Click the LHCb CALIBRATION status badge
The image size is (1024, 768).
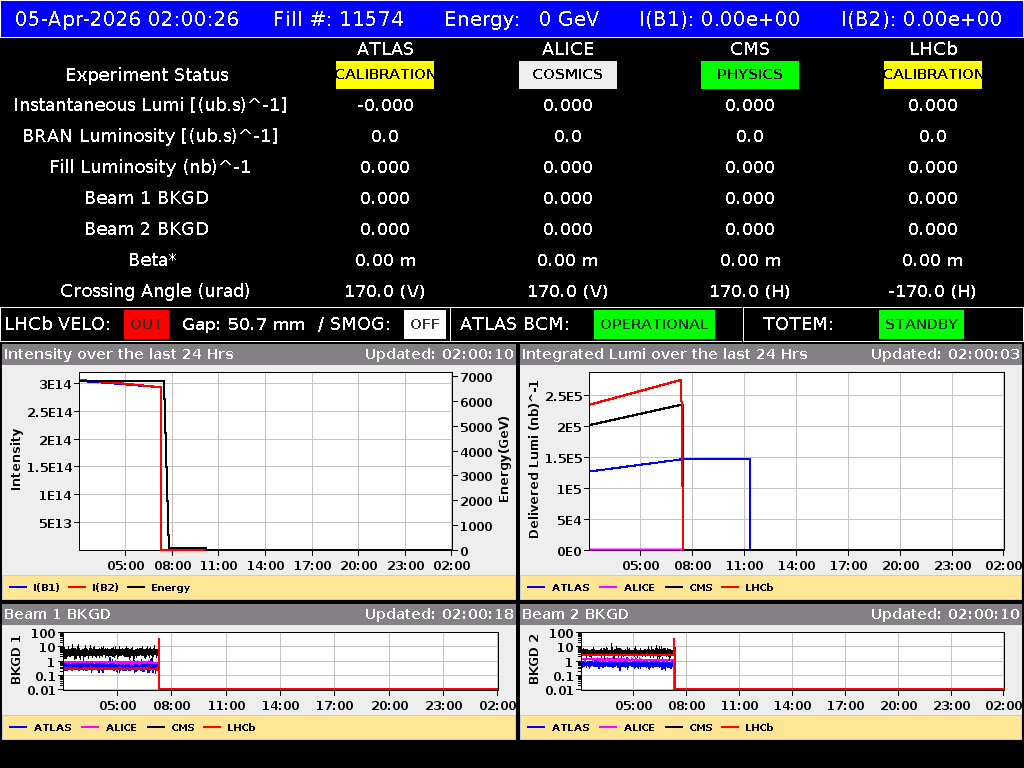pos(931,74)
